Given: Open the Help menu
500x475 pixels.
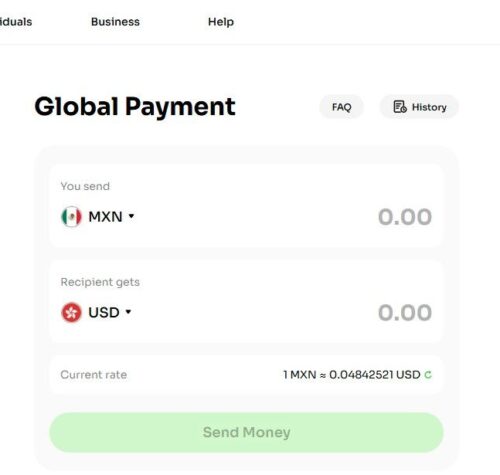Looking at the screenshot, I should tap(221, 22).
